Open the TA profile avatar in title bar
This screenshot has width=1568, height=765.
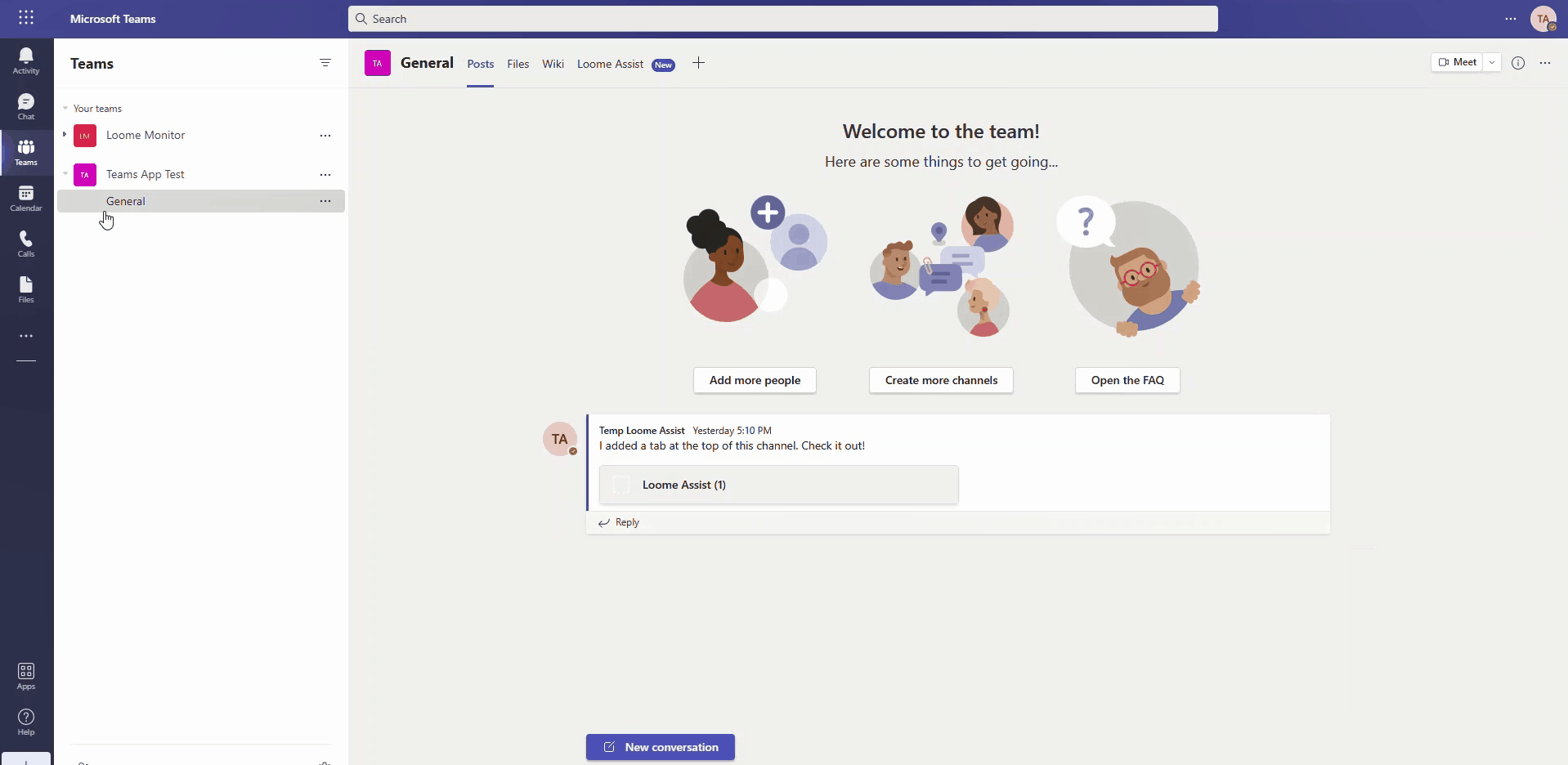pyautogui.click(x=1543, y=19)
